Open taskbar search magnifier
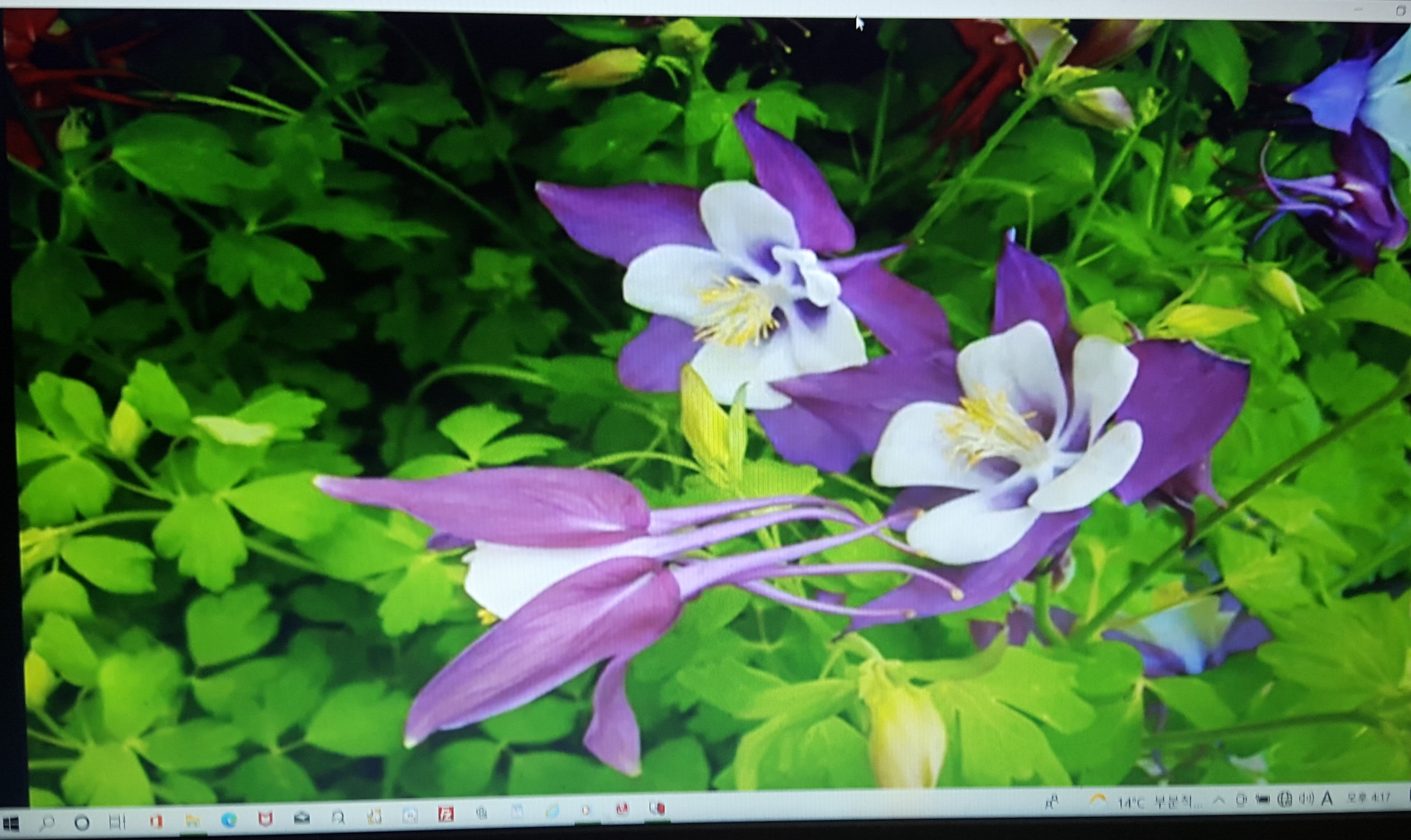 (47, 822)
